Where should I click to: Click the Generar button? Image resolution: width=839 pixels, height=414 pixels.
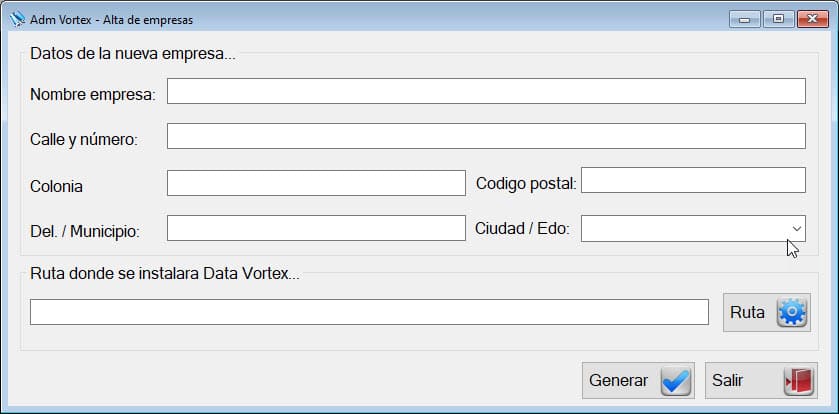point(638,380)
